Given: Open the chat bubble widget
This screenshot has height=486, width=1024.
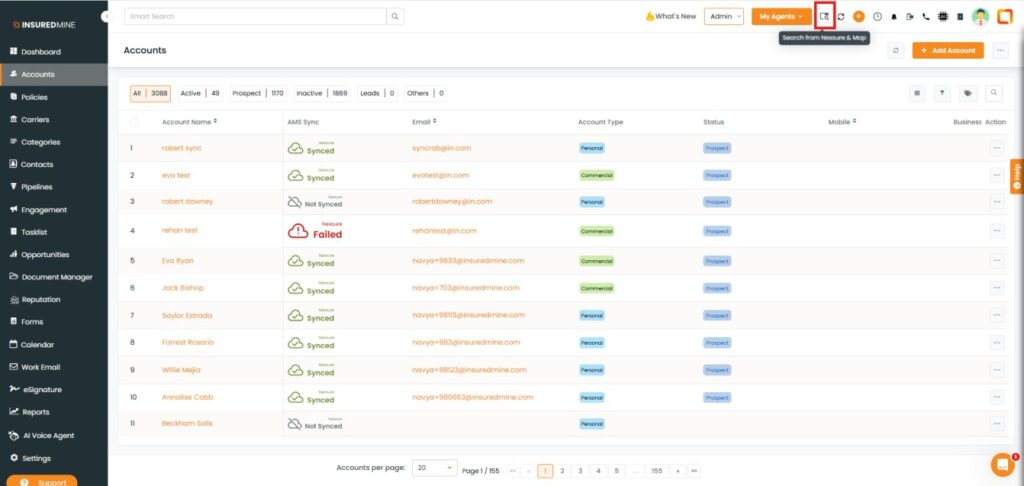Looking at the screenshot, I should click(x=1001, y=464).
